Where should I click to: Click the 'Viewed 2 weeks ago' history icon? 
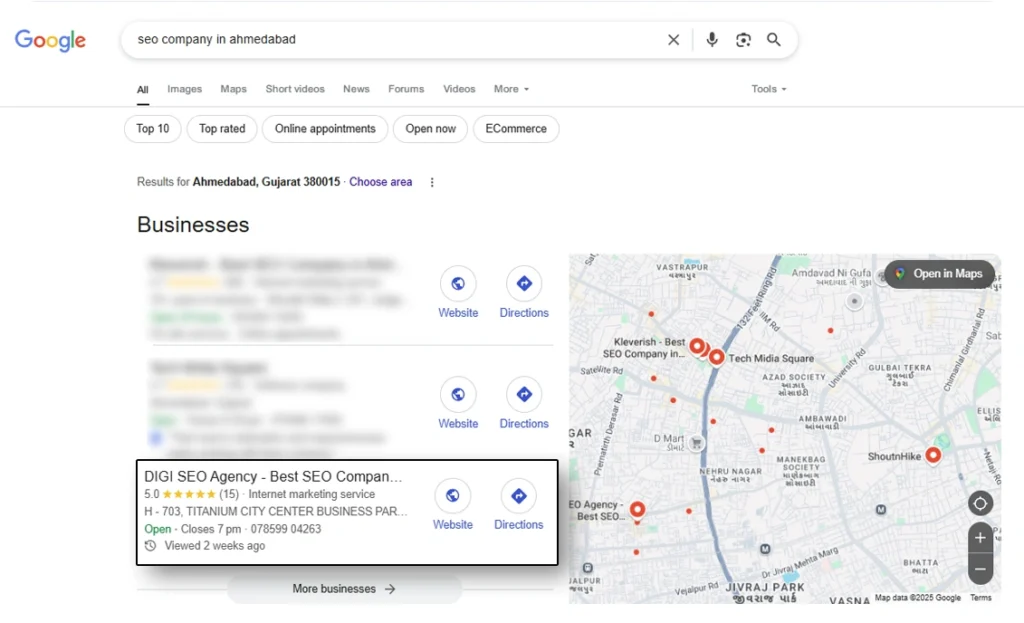point(150,546)
